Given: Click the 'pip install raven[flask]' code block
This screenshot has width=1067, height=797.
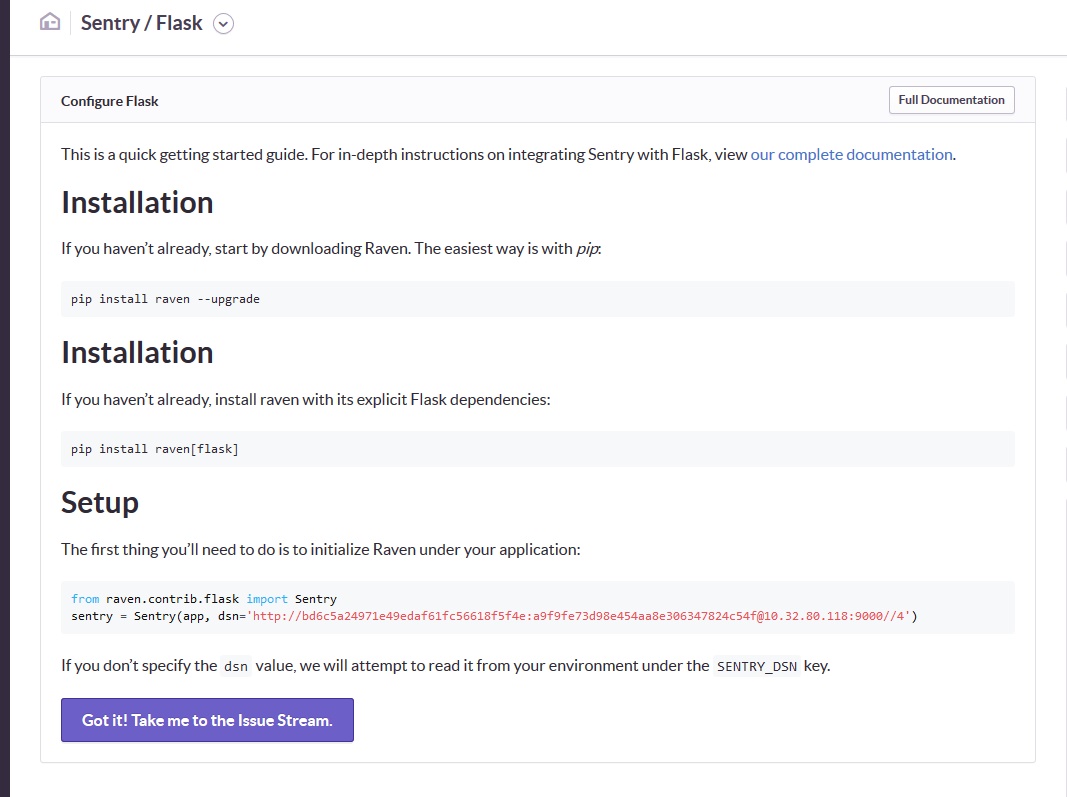Looking at the screenshot, I should tap(155, 449).
